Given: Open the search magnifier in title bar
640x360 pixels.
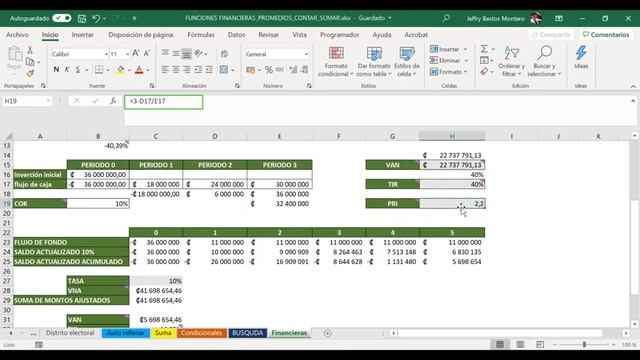Looking at the screenshot, I should click(446, 18).
